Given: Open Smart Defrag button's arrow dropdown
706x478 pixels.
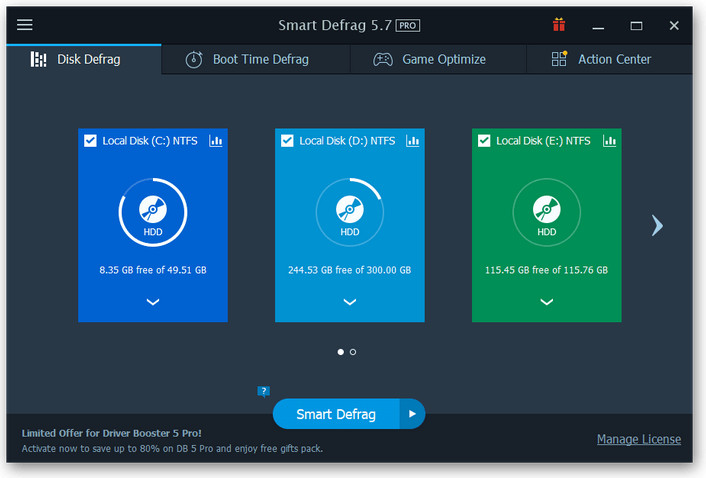Looking at the screenshot, I should [x=412, y=414].
